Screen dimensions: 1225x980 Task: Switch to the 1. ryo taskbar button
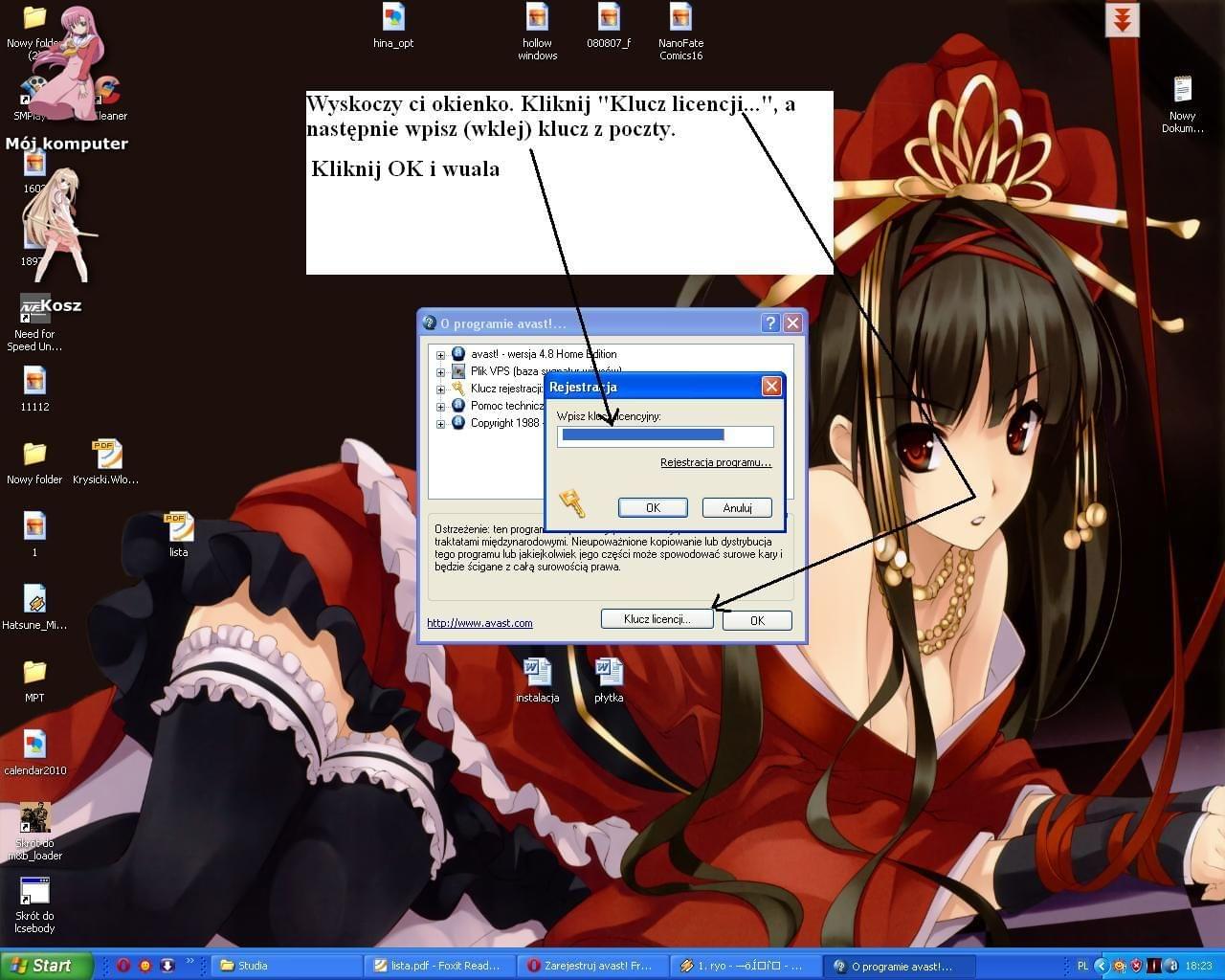(x=746, y=966)
